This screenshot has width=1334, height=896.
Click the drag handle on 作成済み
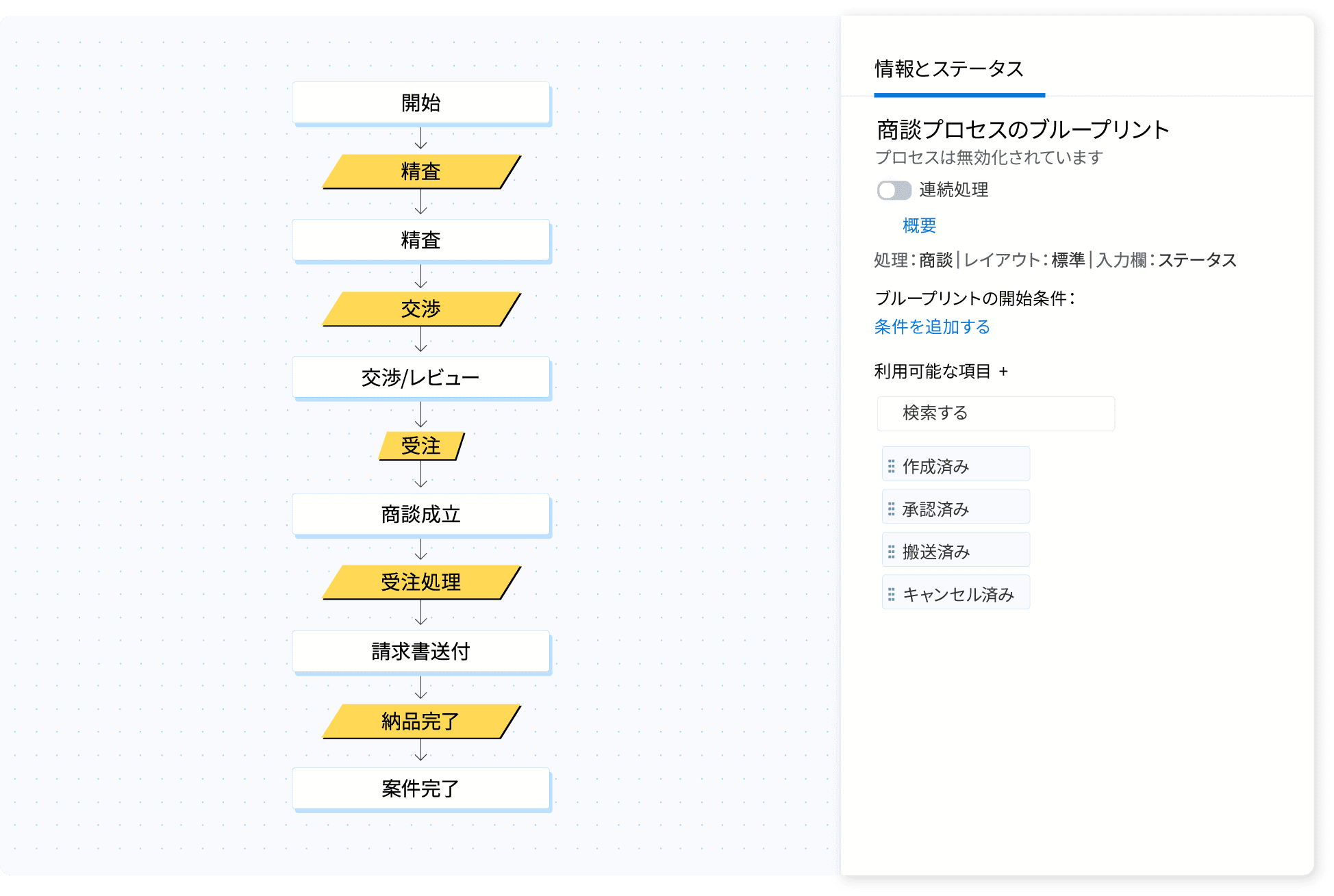(x=891, y=466)
